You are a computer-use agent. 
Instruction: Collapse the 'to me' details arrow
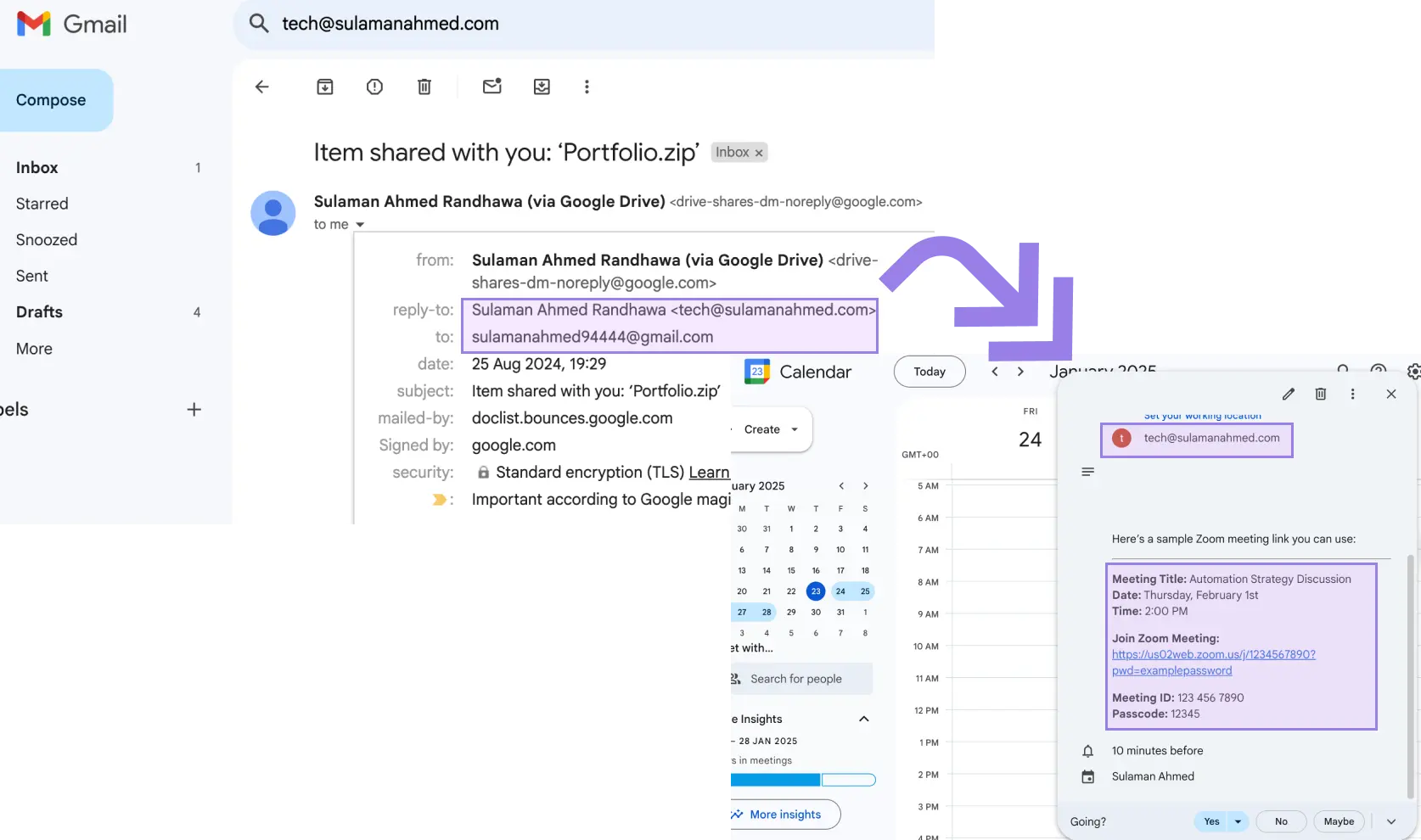(x=360, y=225)
